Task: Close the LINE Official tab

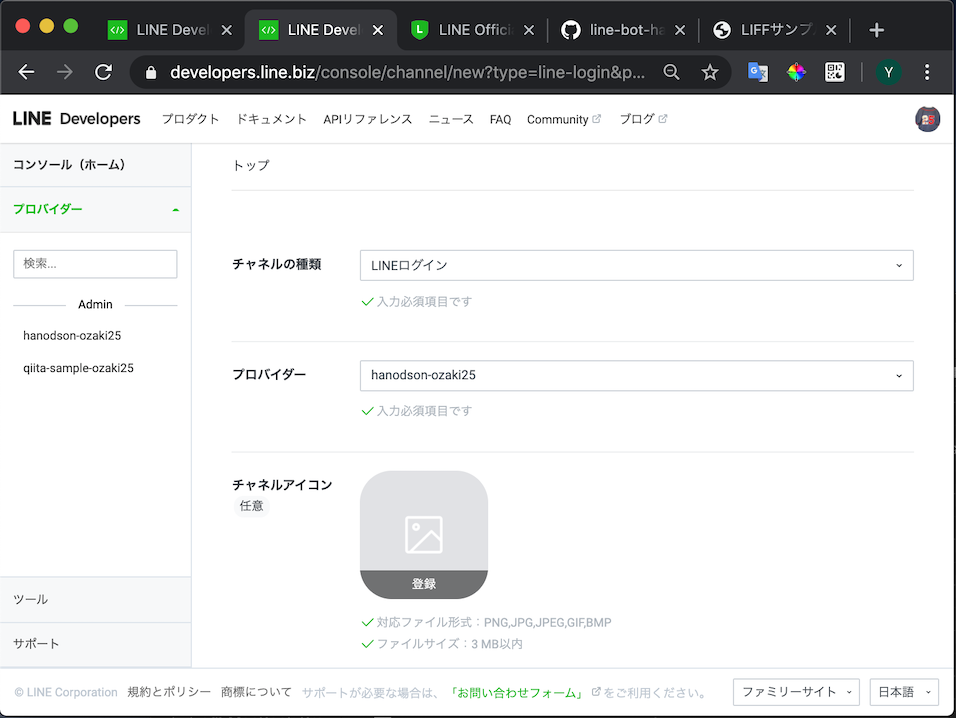Action: coord(529,30)
